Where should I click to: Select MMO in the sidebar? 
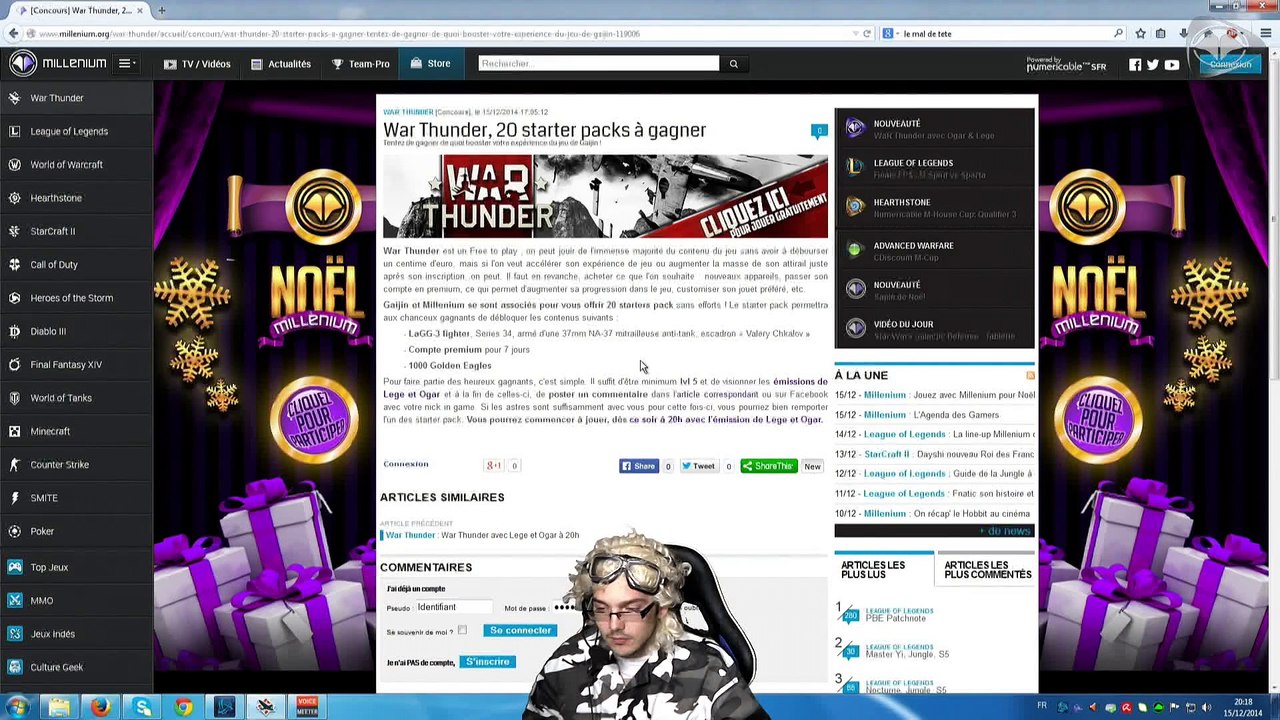(76, 600)
